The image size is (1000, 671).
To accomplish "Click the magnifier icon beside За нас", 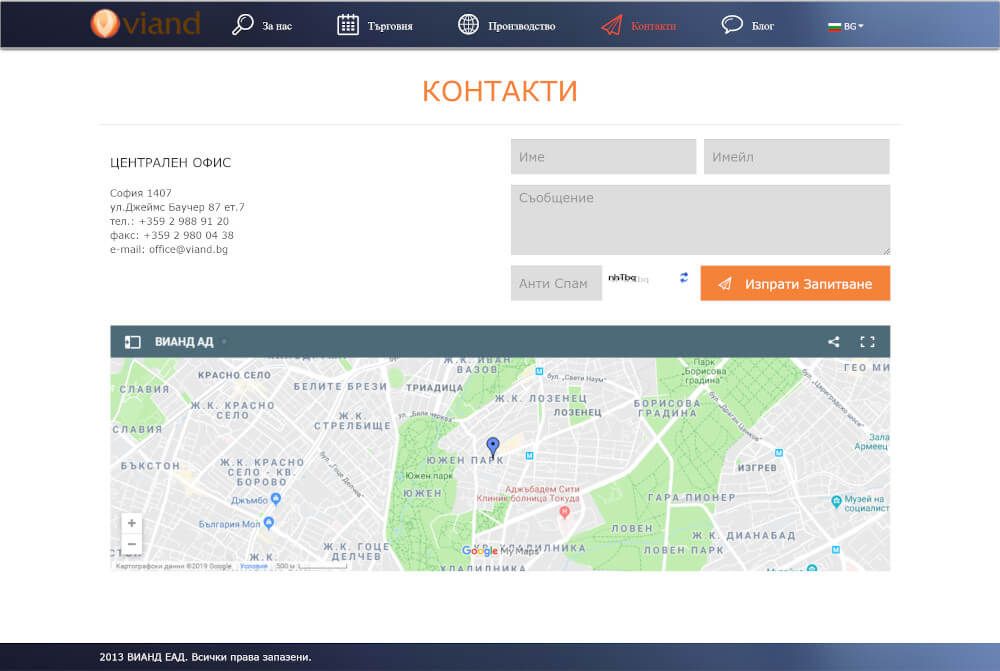I will 242,25.
